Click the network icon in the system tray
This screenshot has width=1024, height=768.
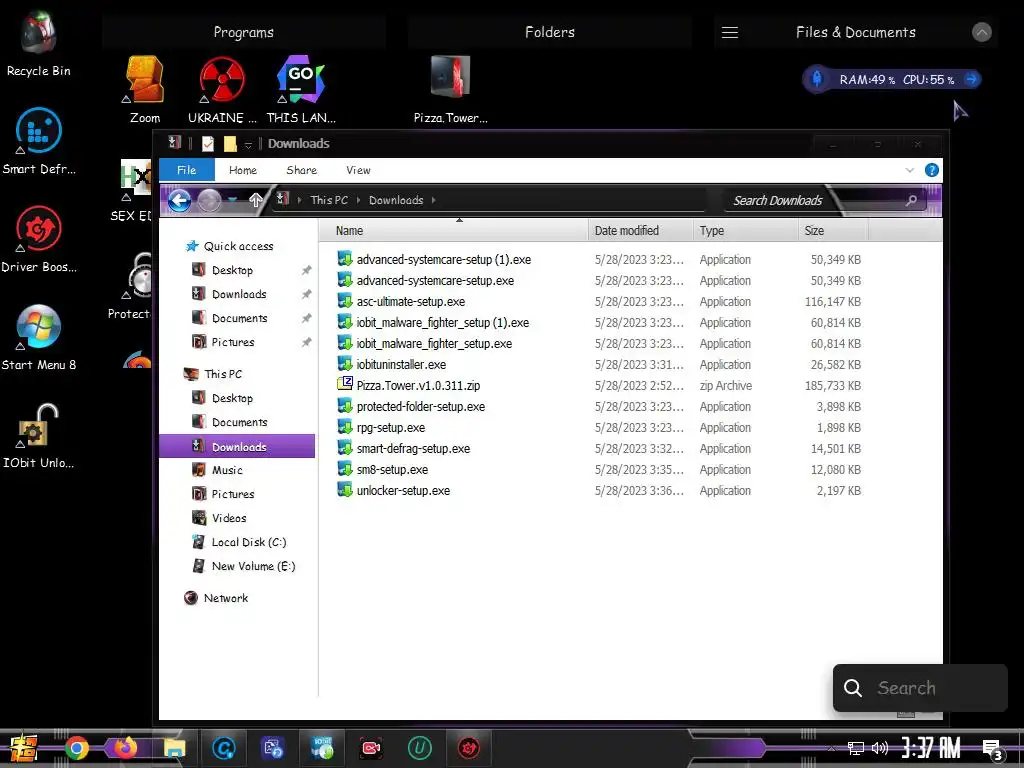pos(855,748)
